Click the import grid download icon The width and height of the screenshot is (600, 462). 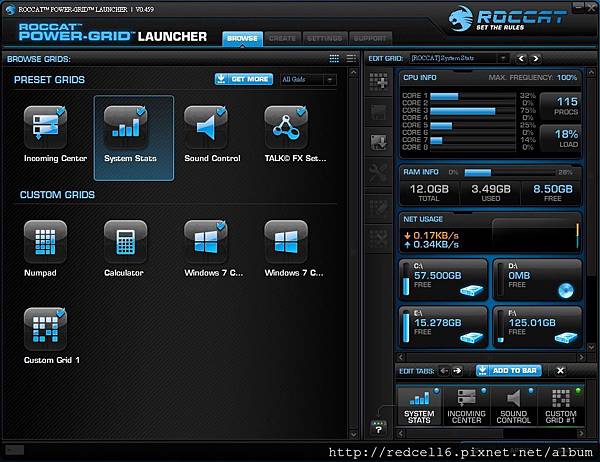click(378, 142)
